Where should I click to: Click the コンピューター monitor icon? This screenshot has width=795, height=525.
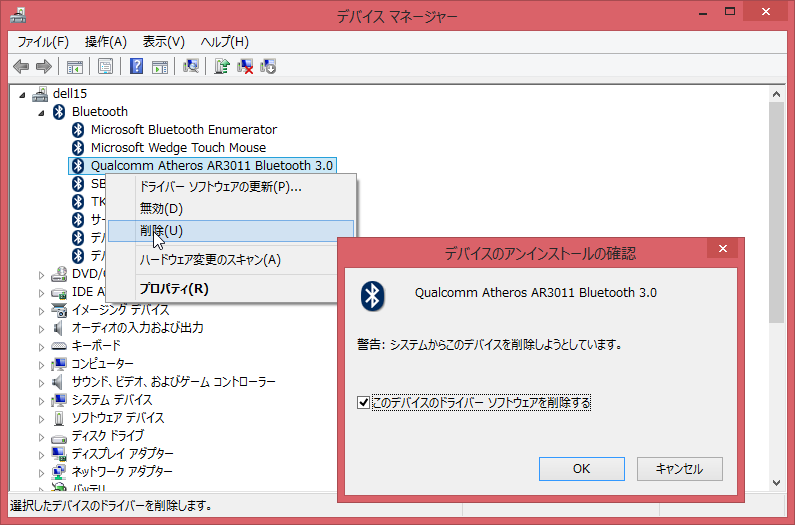pos(59,364)
